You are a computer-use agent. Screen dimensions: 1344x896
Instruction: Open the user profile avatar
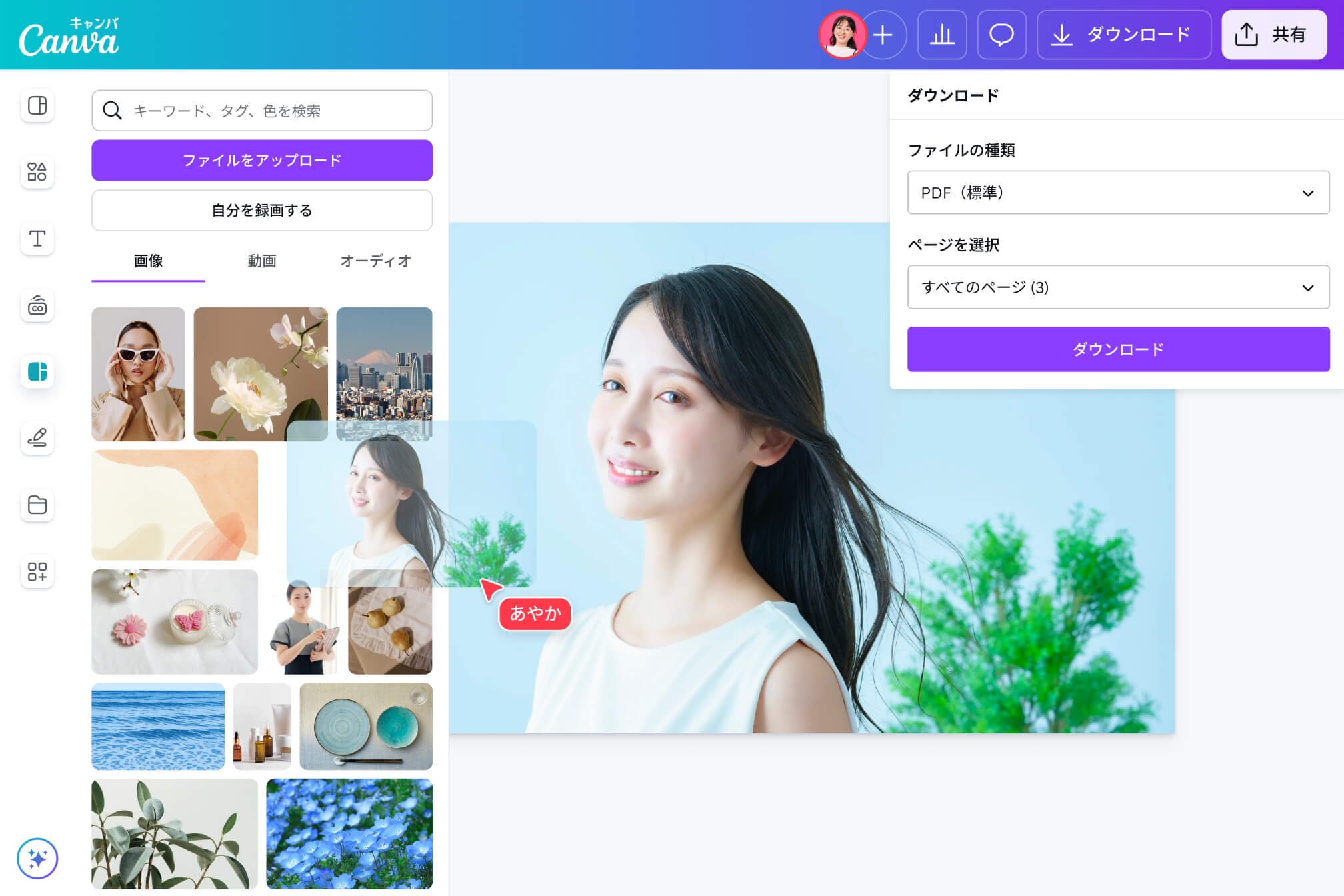[843, 35]
